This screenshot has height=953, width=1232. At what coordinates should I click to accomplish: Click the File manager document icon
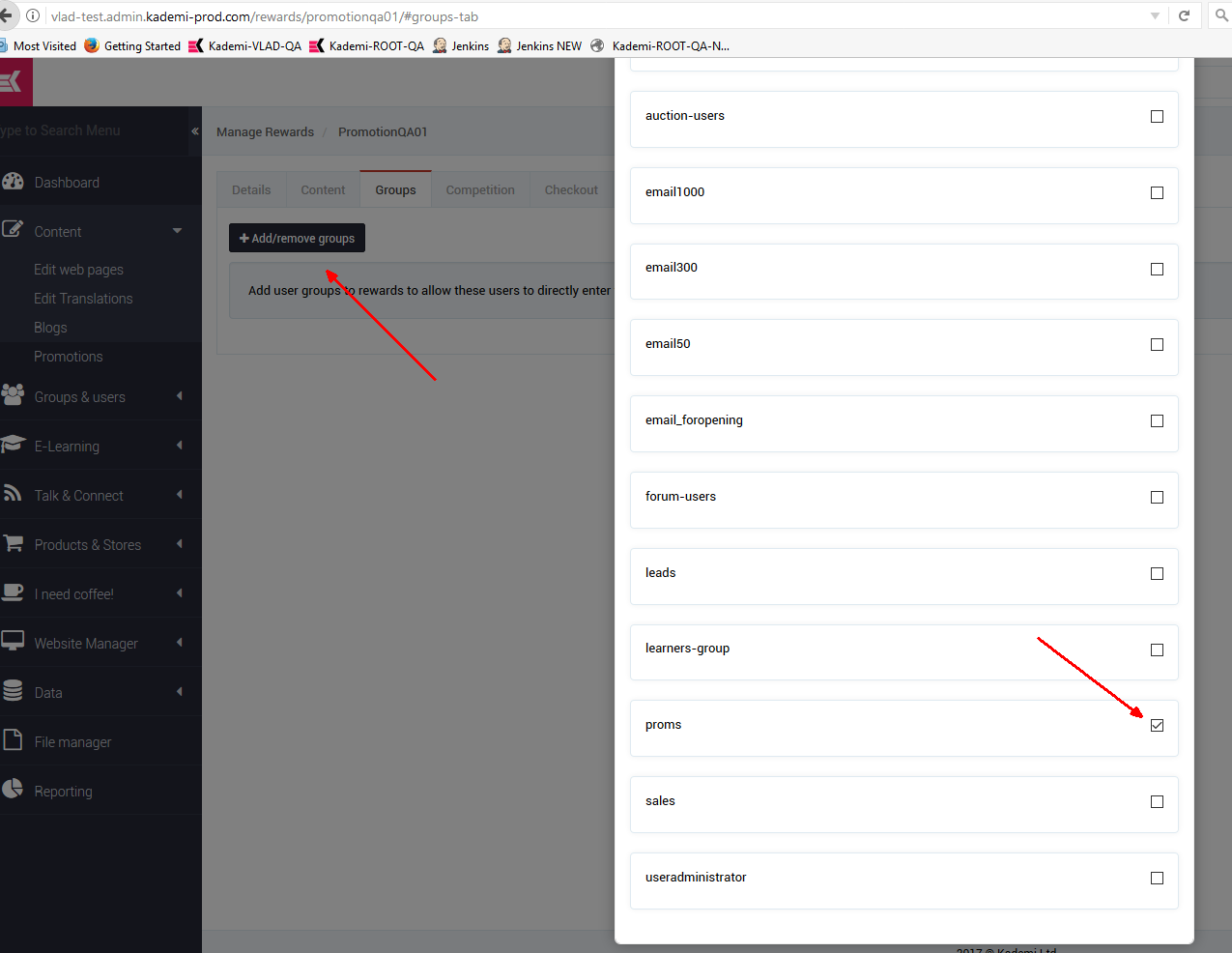click(x=13, y=740)
